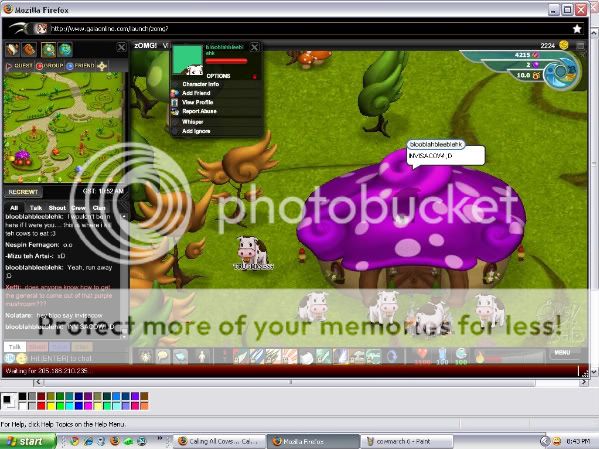Screen dimensions: 599x449
Task: Switch chat to the Crew tab
Action: pyautogui.click(x=78, y=208)
